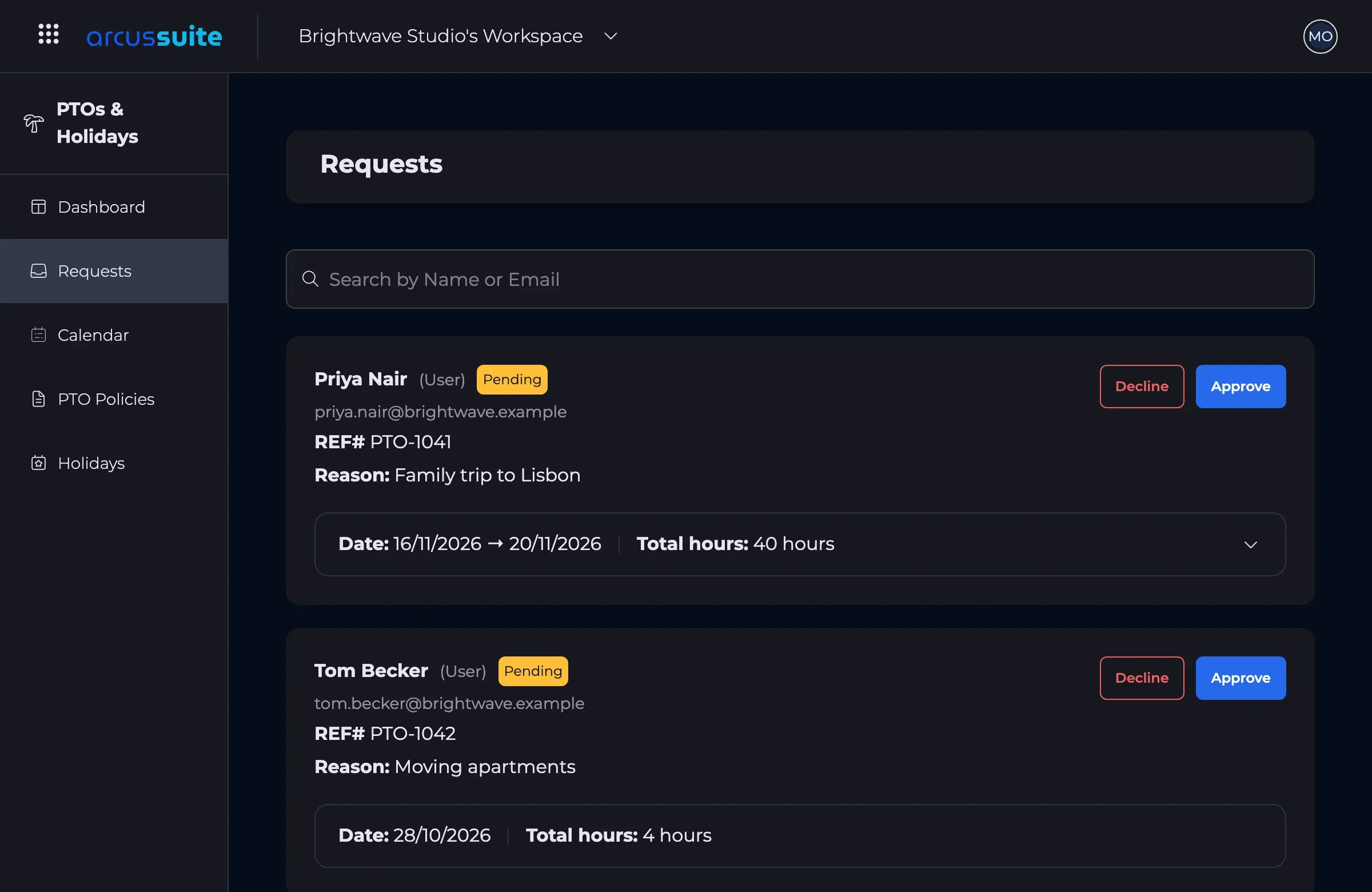This screenshot has height=892, width=1372.
Task: Click the arcussuite logo
Action: coord(154,37)
